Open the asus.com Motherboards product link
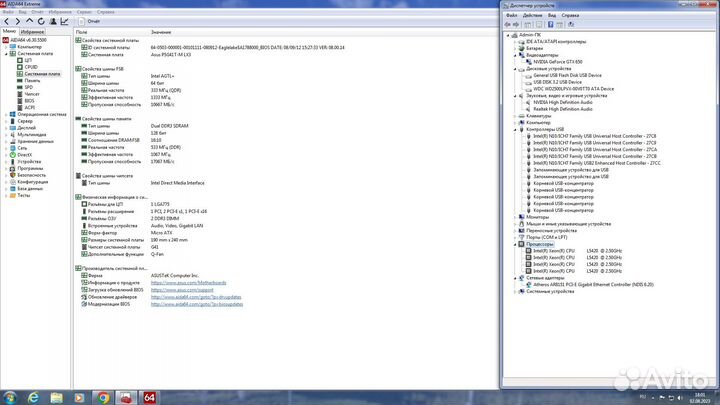Screen dimensions: 720x405 click(x=188, y=283)
